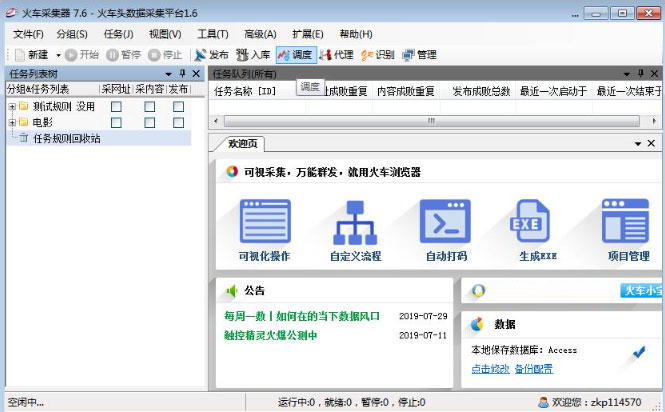Open the 任务列表树 panel dropdown arrow
Image resolution: width=665 pixels, height=412 pixels.
tap(168, 74)
